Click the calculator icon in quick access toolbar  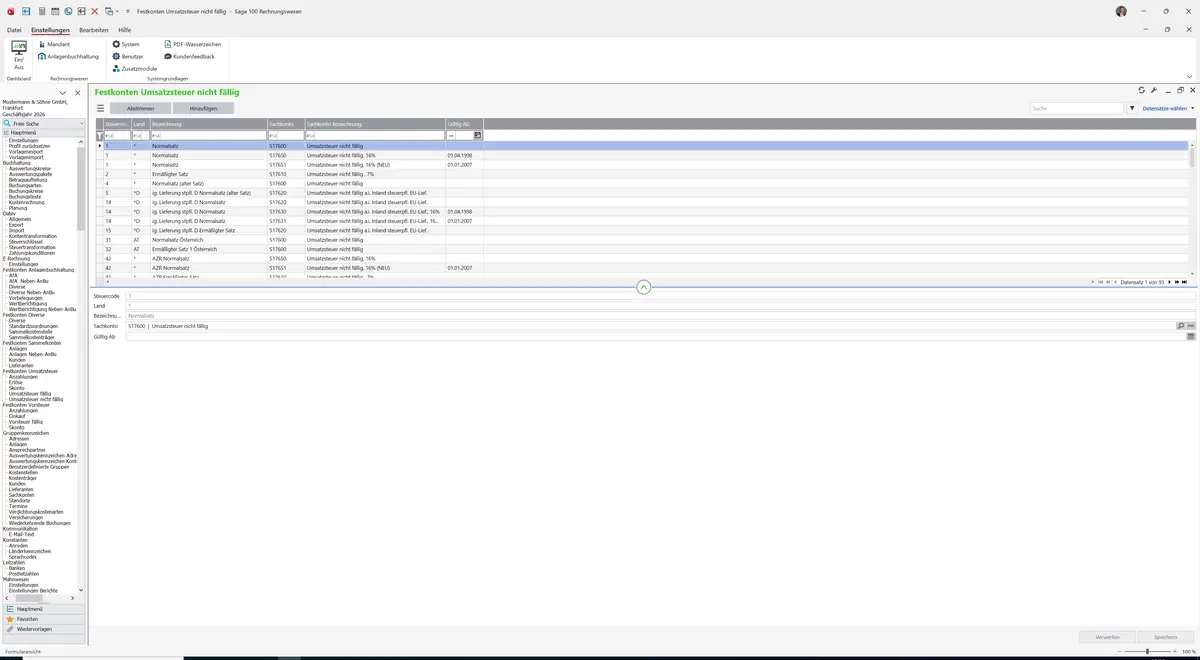click(41, 11)
